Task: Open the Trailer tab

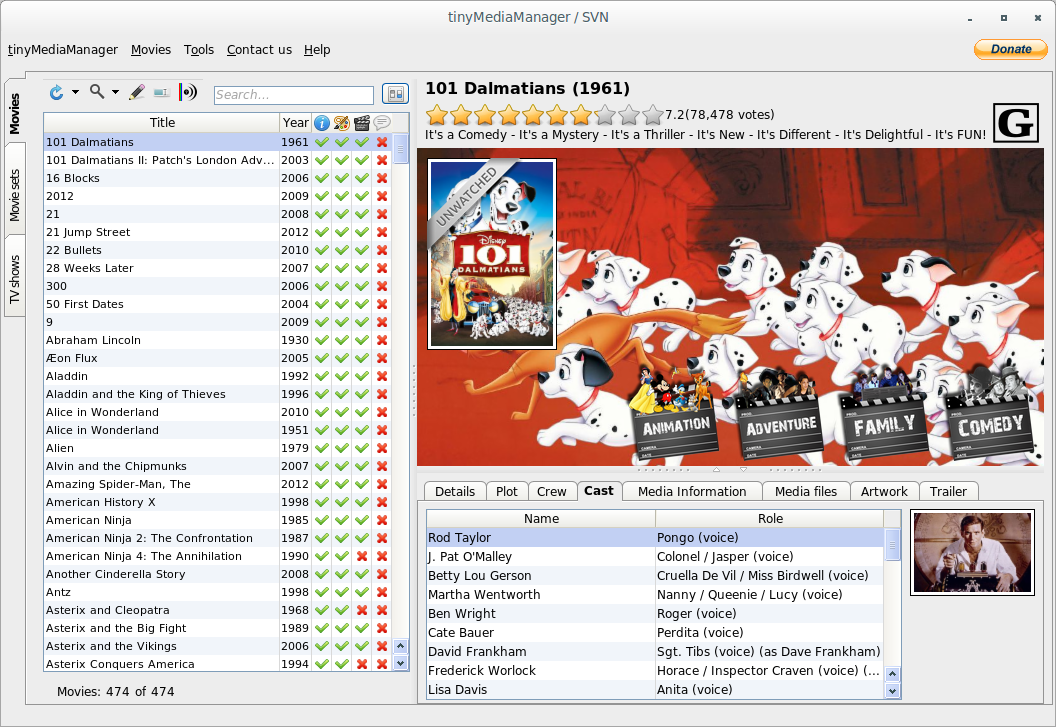Action: tap(948, 491)
